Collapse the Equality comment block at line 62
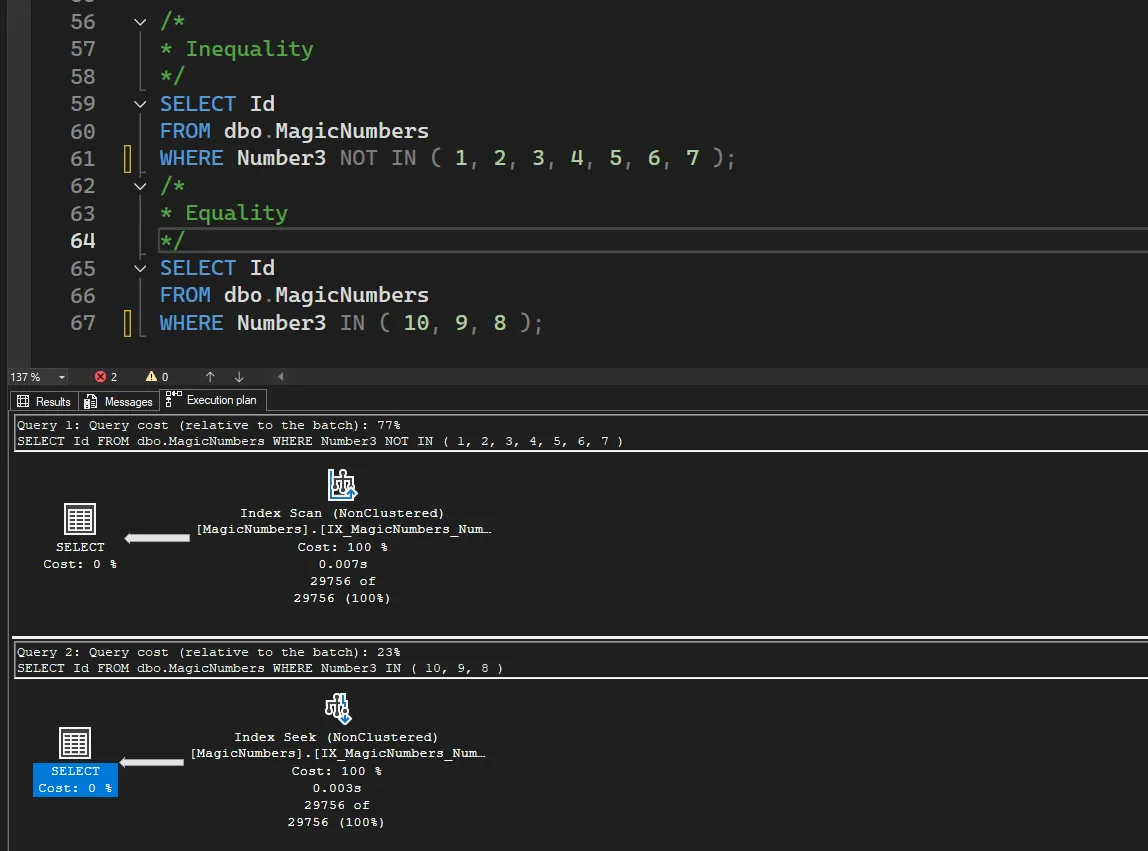The image size is (1148, 851). pos(139,186)
